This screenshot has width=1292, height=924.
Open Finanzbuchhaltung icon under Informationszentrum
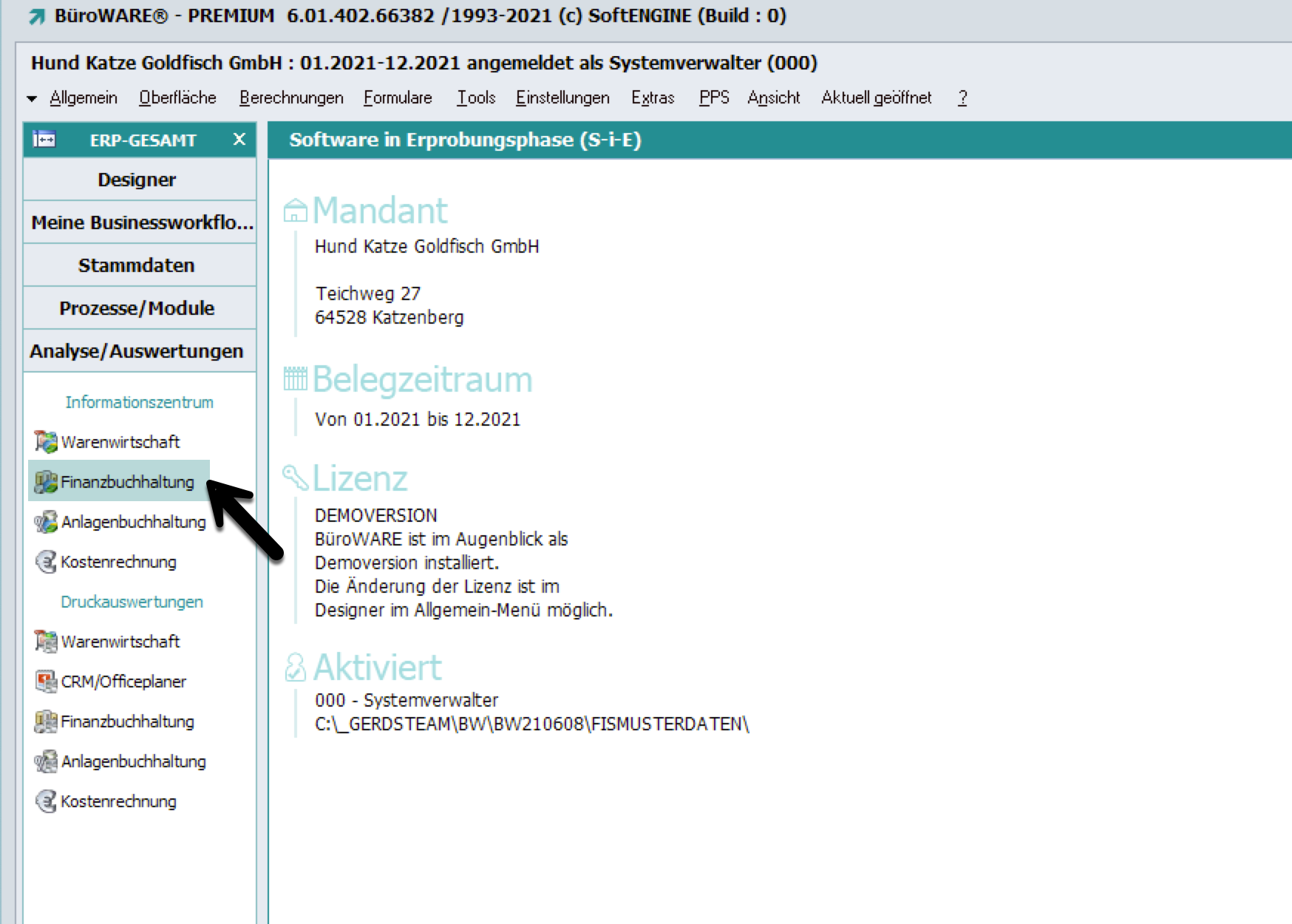(46, 482)
